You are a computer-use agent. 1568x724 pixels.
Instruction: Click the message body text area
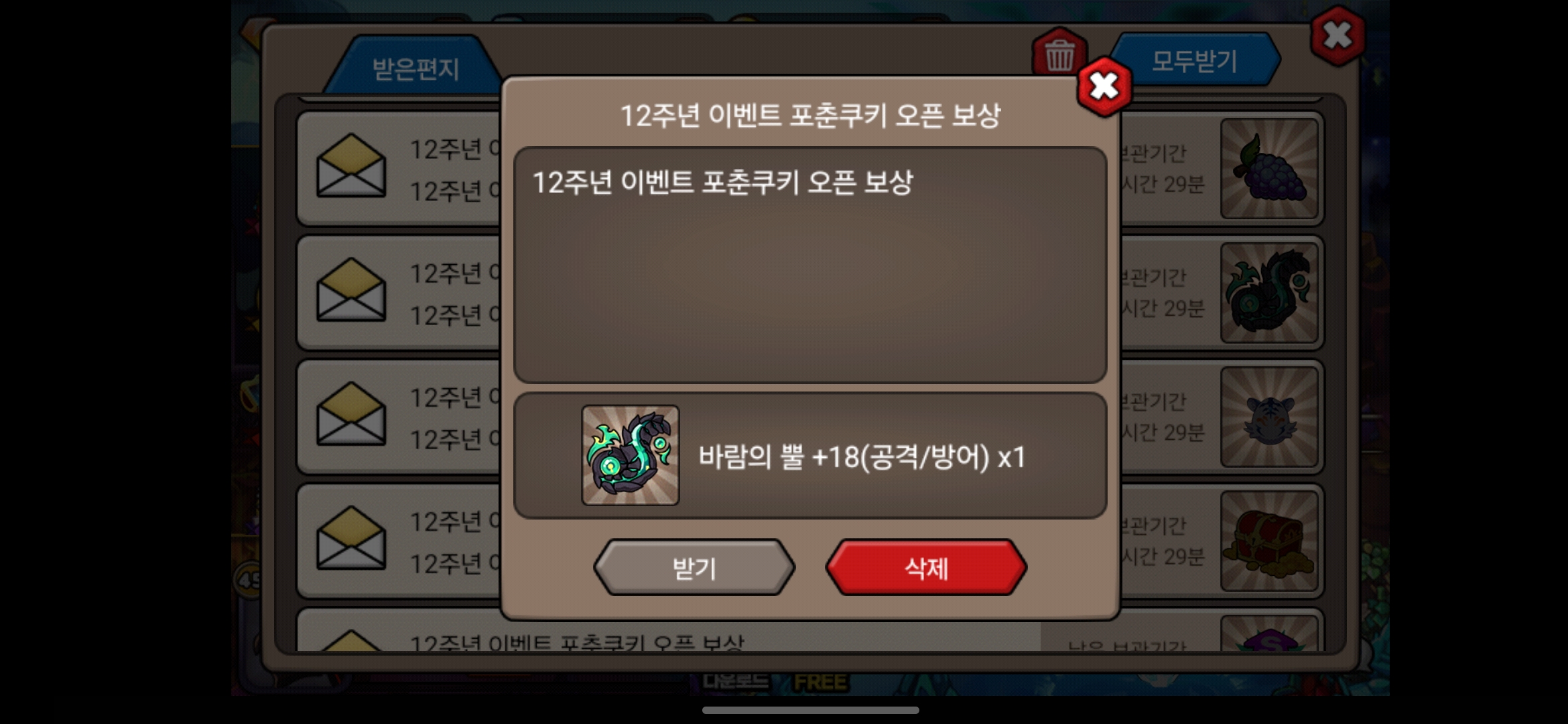810,265
